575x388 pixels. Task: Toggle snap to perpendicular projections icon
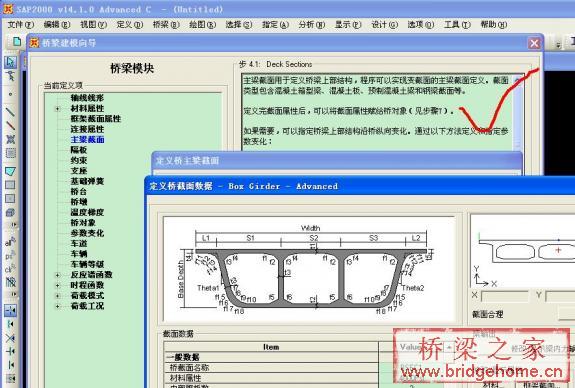[10, 351]
